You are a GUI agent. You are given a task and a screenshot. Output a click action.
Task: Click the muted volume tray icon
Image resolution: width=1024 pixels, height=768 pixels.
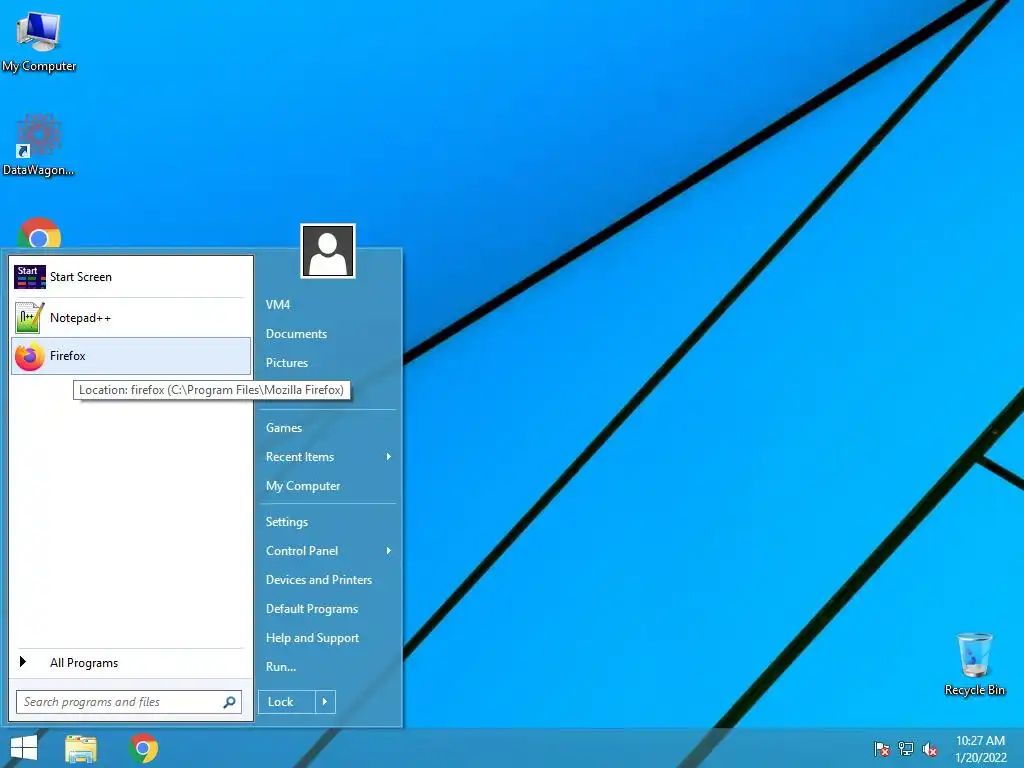click(x=930, y=749)
